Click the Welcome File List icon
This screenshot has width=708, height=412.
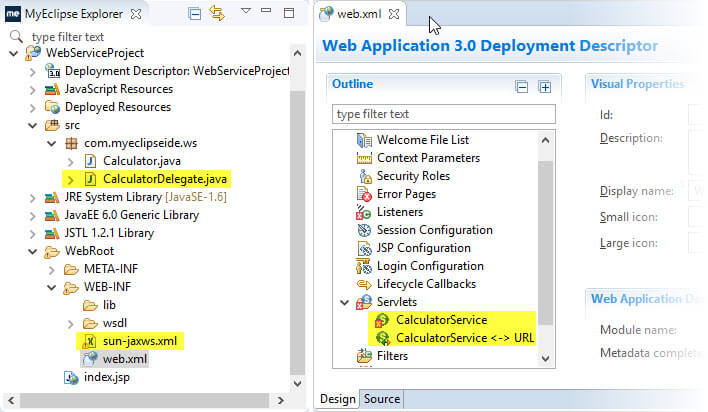click(x=364, y=140)
